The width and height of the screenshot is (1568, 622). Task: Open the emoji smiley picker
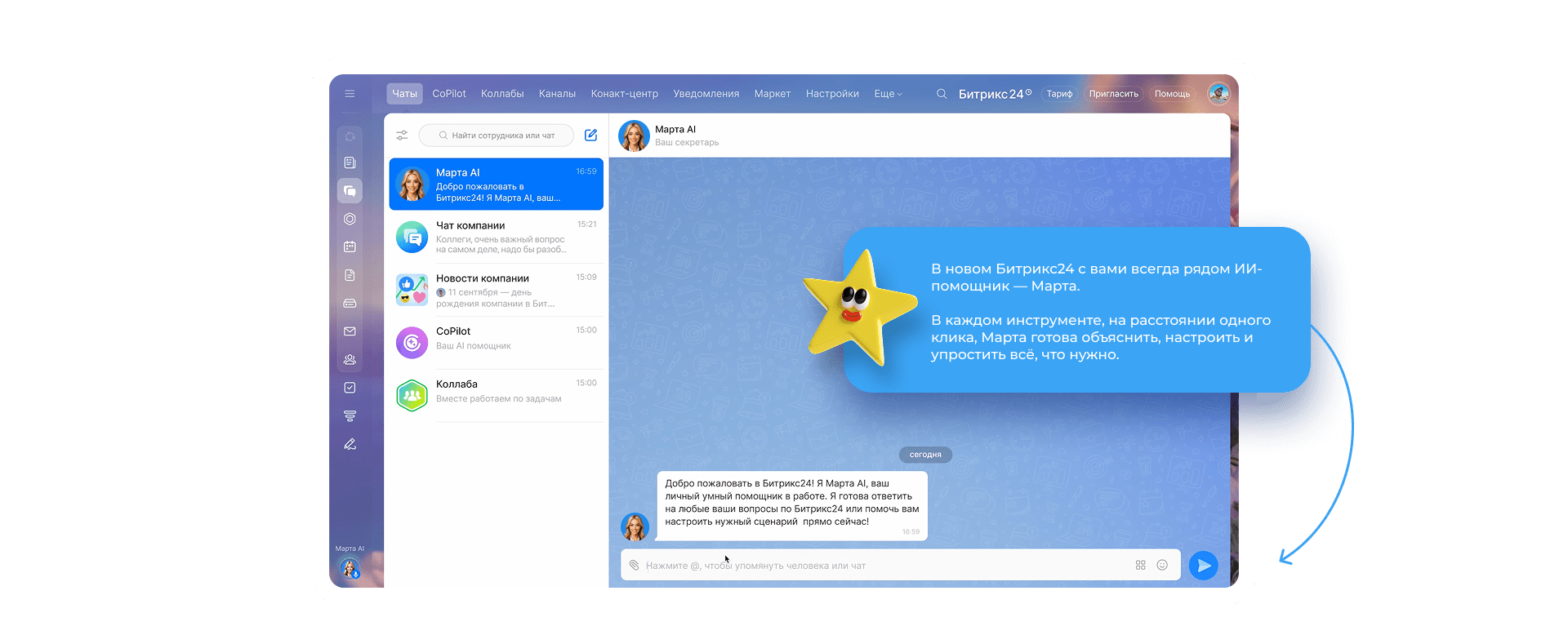(x=1162, y=565)
